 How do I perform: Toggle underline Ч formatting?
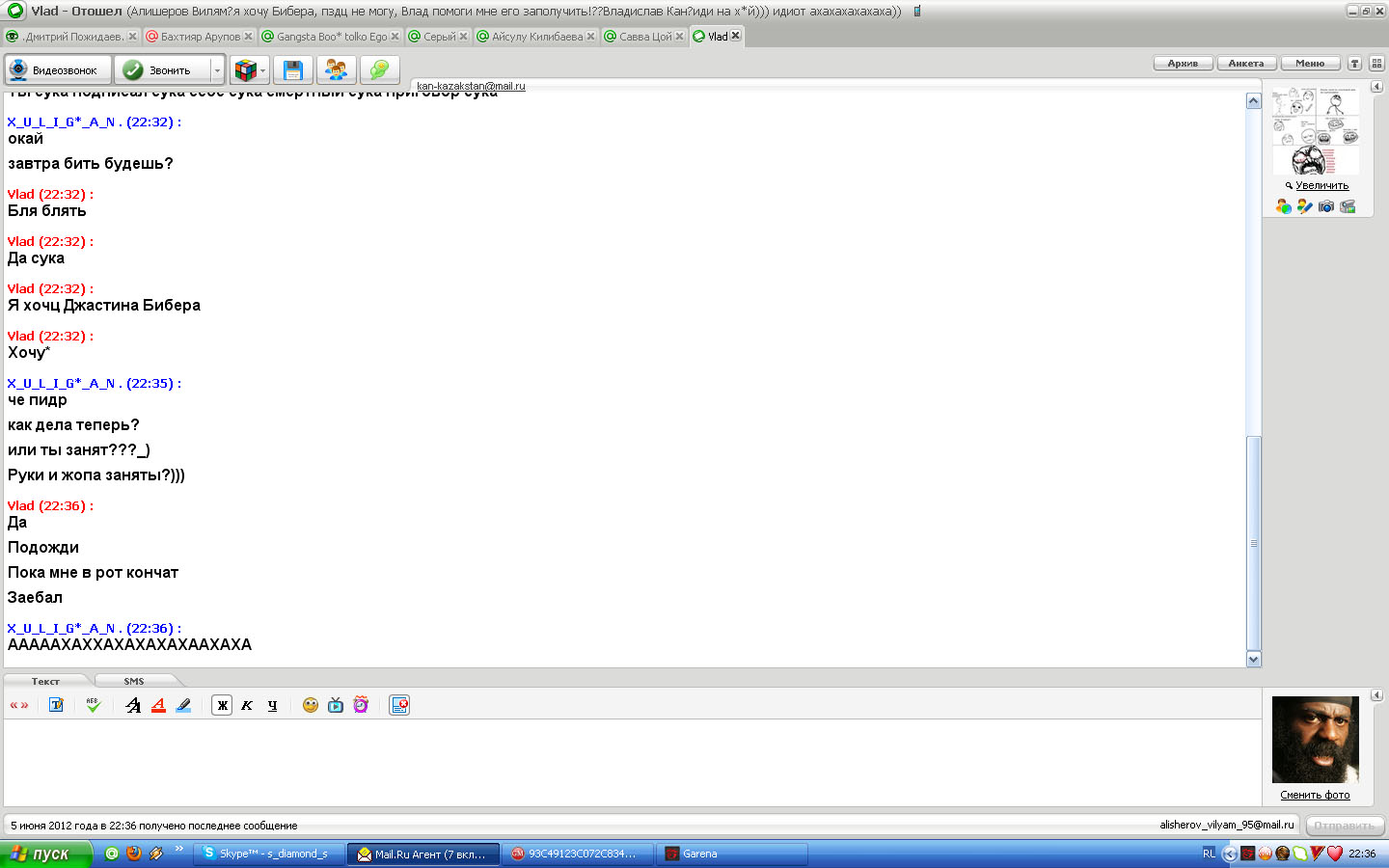(x=272, y=705)
